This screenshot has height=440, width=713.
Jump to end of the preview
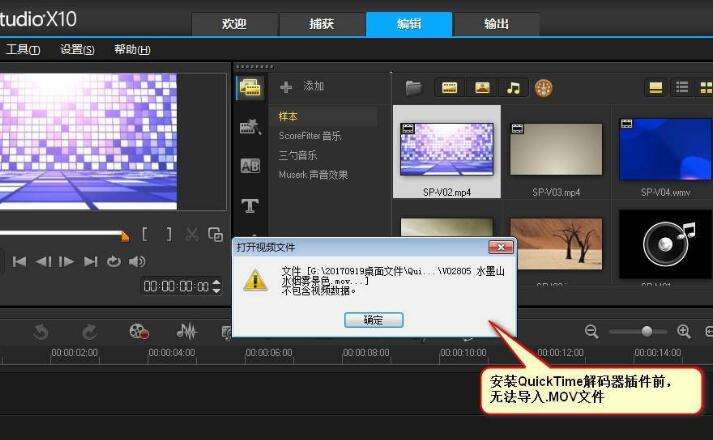point(90,261)
